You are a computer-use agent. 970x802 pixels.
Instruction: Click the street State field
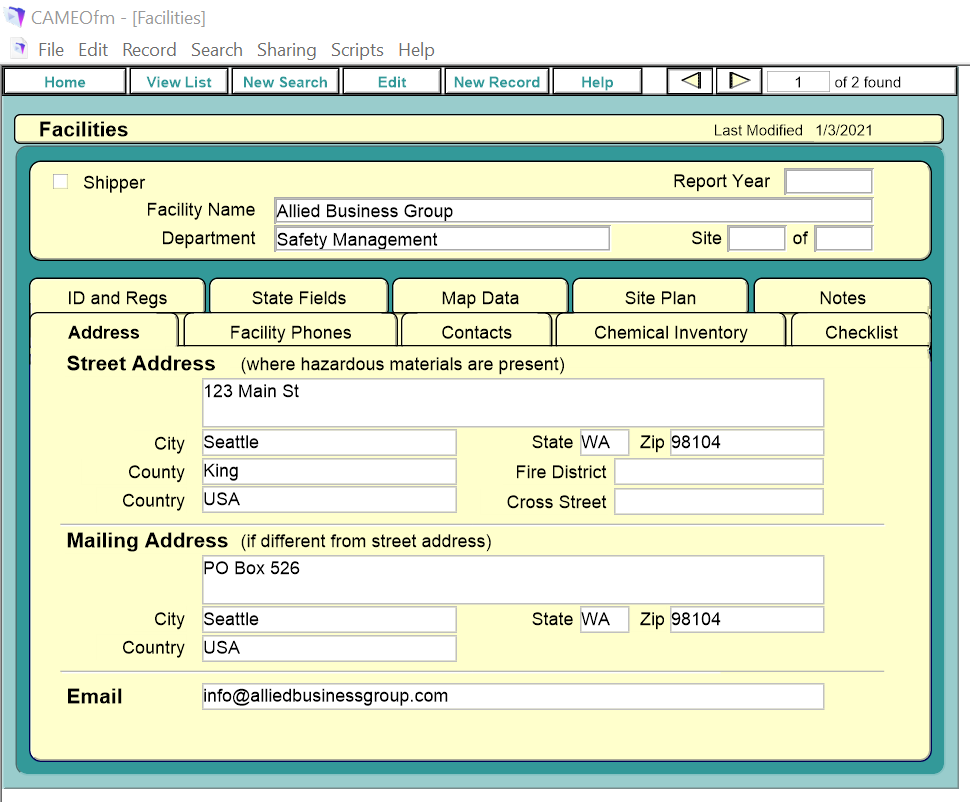point(604,442)
